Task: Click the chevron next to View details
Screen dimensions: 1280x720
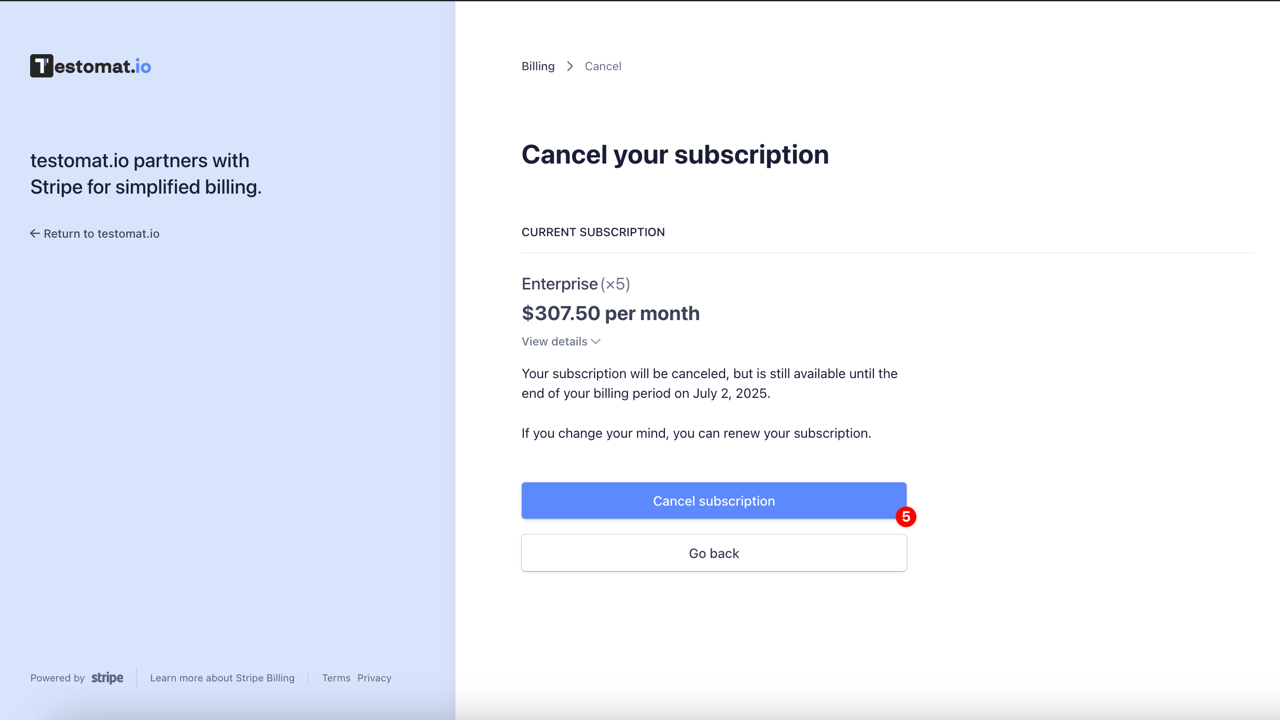Action: pyautogui.click(x=596, y=341)
